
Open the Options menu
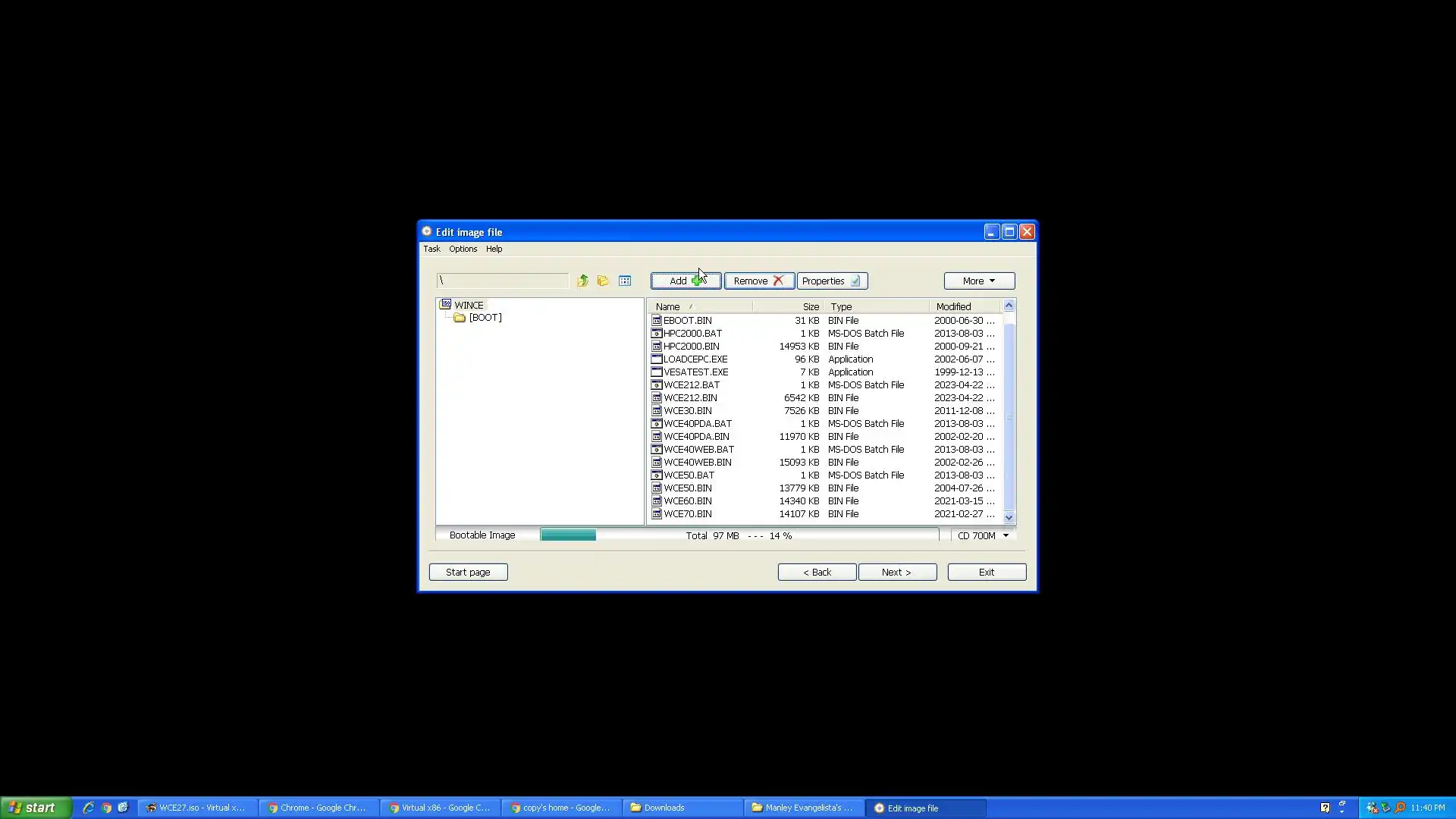(x=463, y=249)
